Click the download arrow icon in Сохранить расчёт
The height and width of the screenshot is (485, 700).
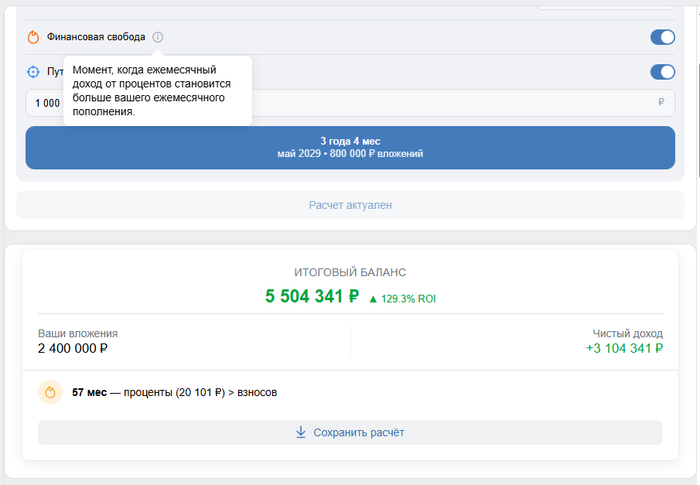[301, 432]
